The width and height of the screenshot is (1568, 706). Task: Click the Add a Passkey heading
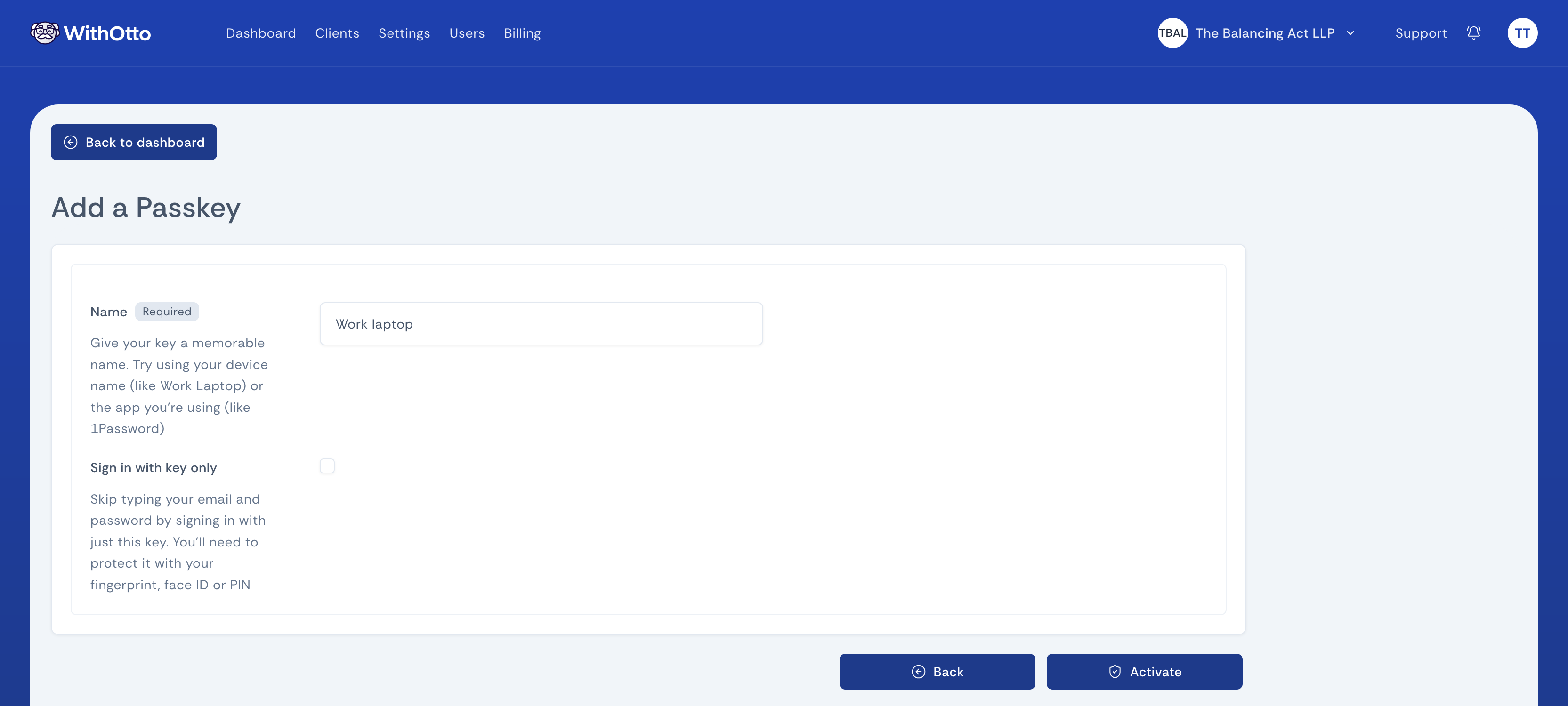pyautogui.click(x=146, y=208)
